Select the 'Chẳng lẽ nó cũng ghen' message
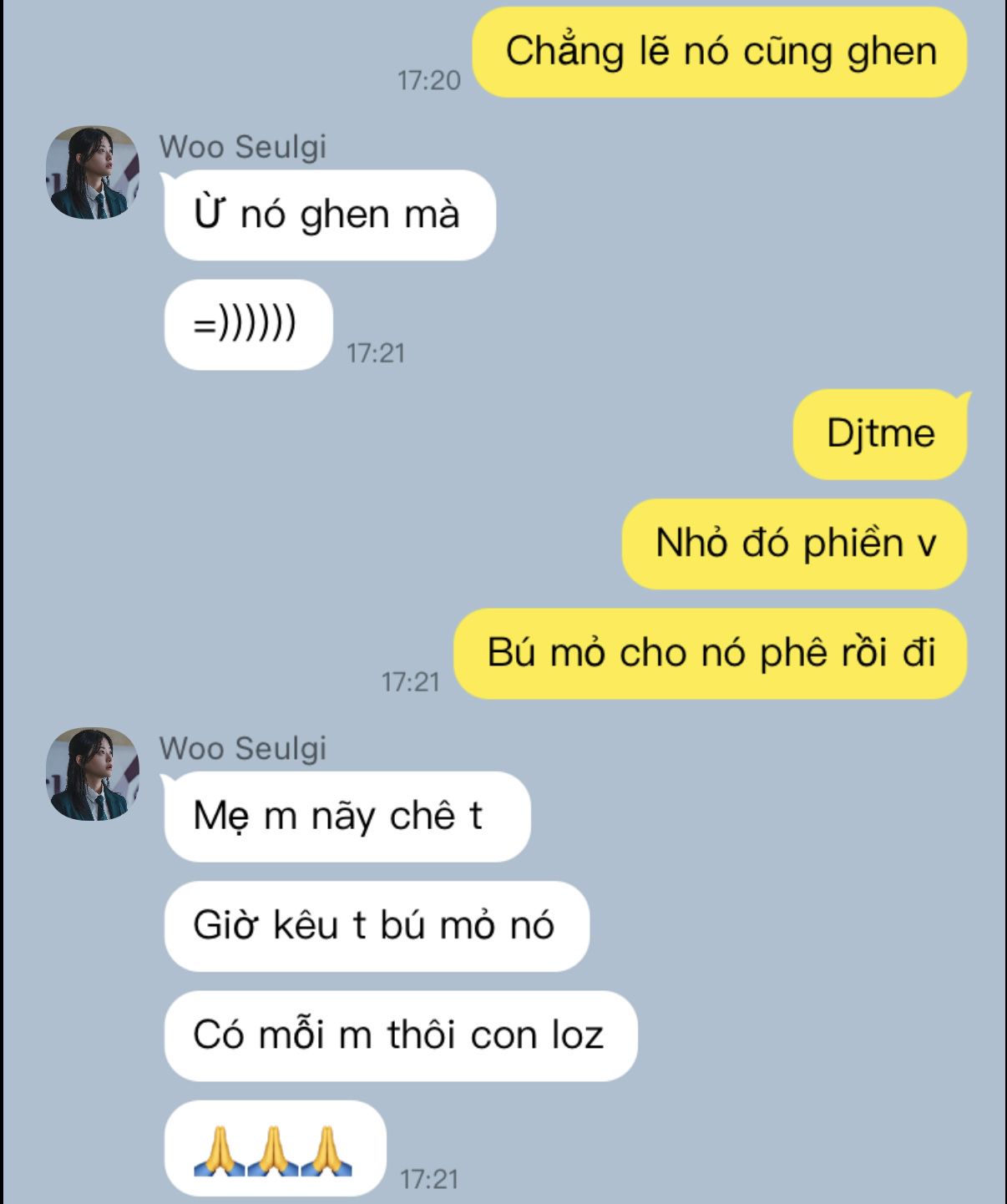1007x1204 pixels. [720, 52]
